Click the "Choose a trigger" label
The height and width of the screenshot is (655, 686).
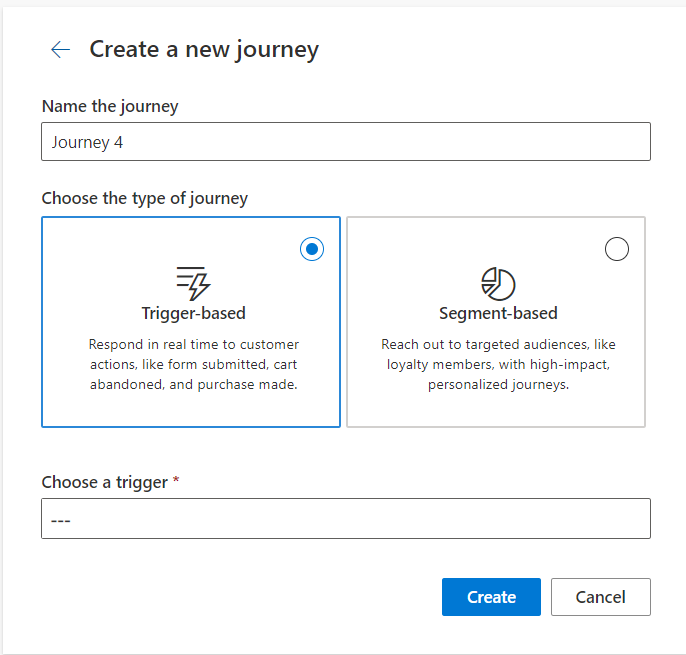point(104,482)
